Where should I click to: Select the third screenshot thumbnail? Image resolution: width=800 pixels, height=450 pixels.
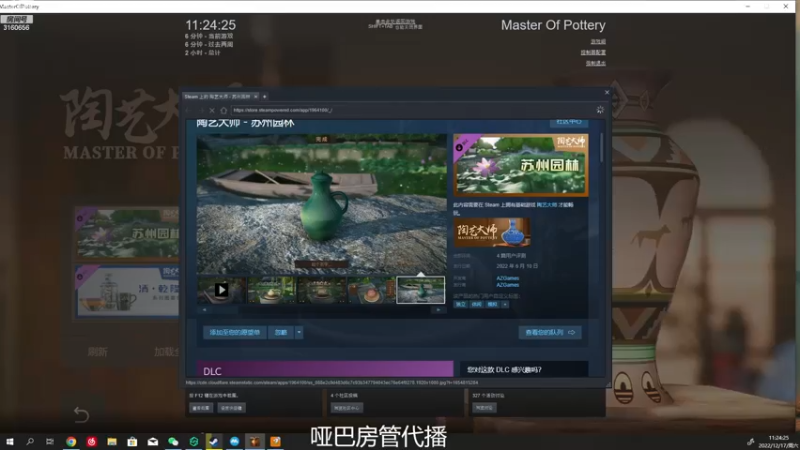click(x=321, y=290)
